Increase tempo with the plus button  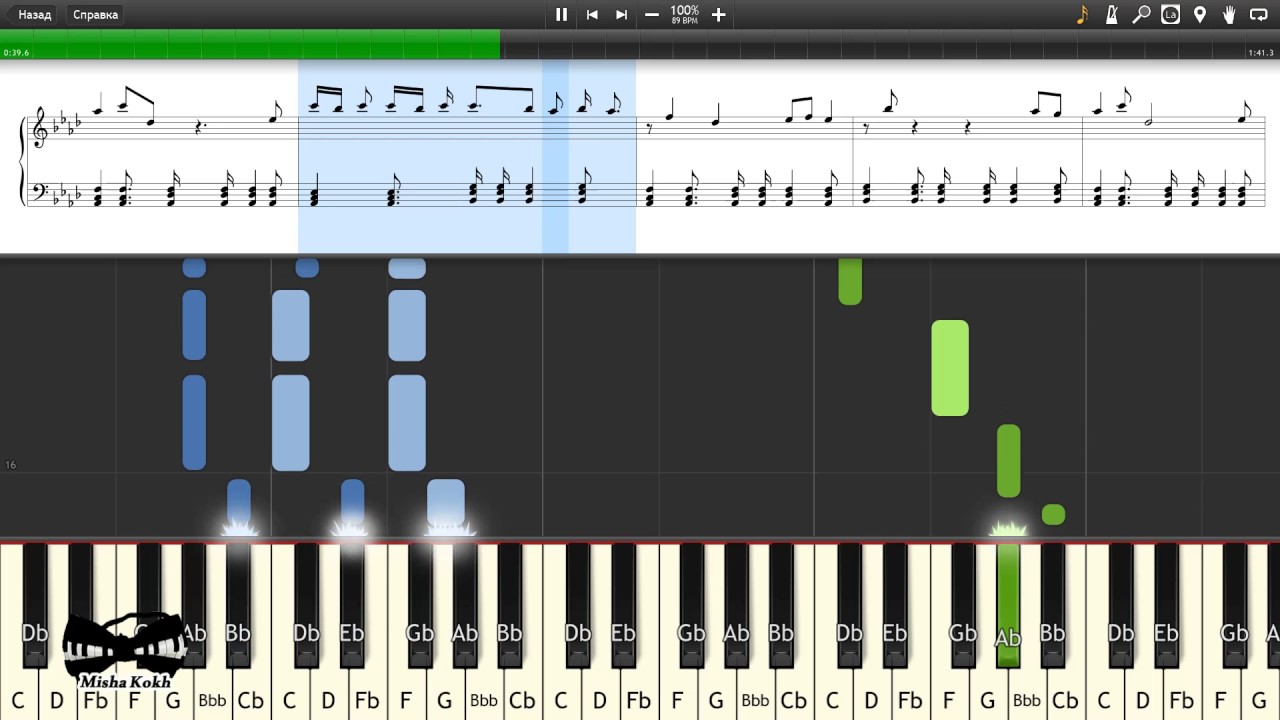pyautogui.click(x=718, y=15)
